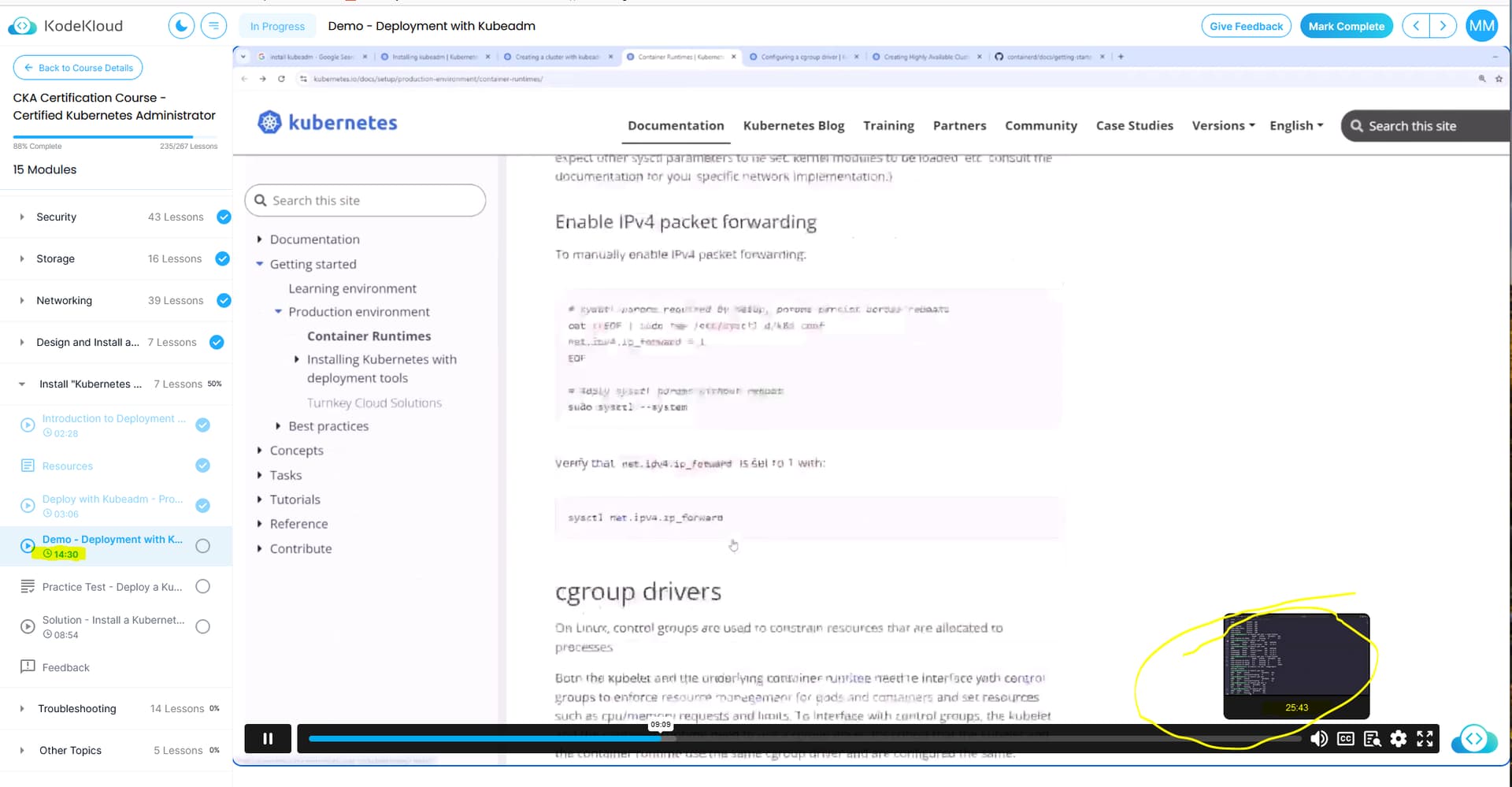Open the Training nav item
The image size is (1512, 787).
pyautogui.click(x=888, y=125)
